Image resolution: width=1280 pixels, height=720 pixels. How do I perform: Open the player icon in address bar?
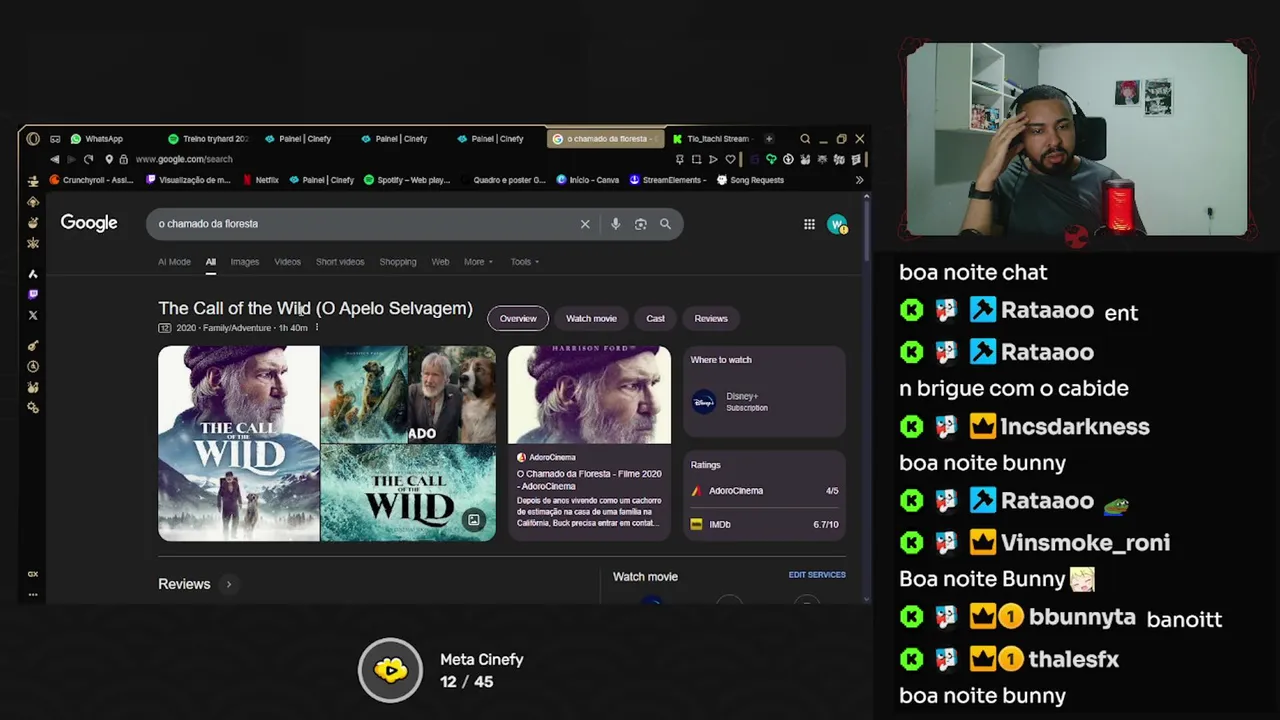713,159
